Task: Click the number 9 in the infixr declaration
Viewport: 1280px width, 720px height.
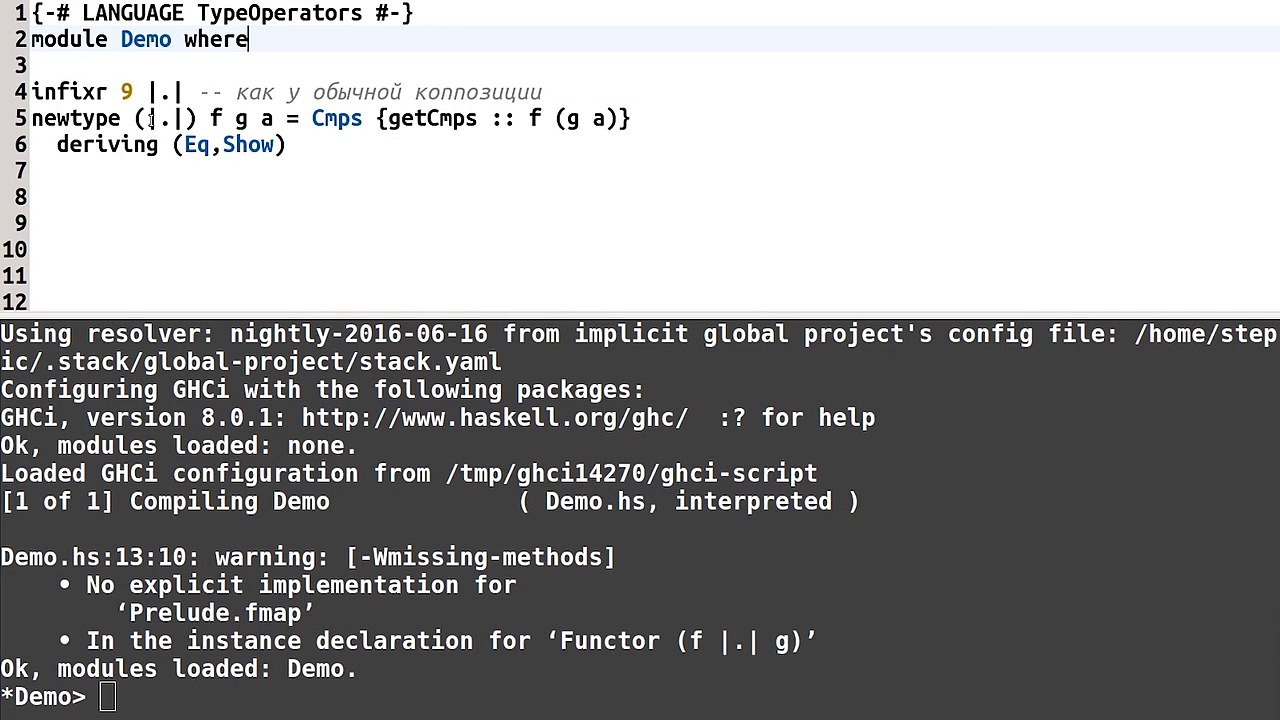Action: [x=126, y=92]
